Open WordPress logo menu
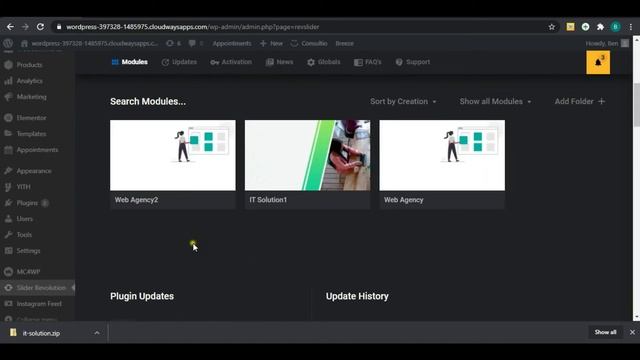 coord(8,43)
